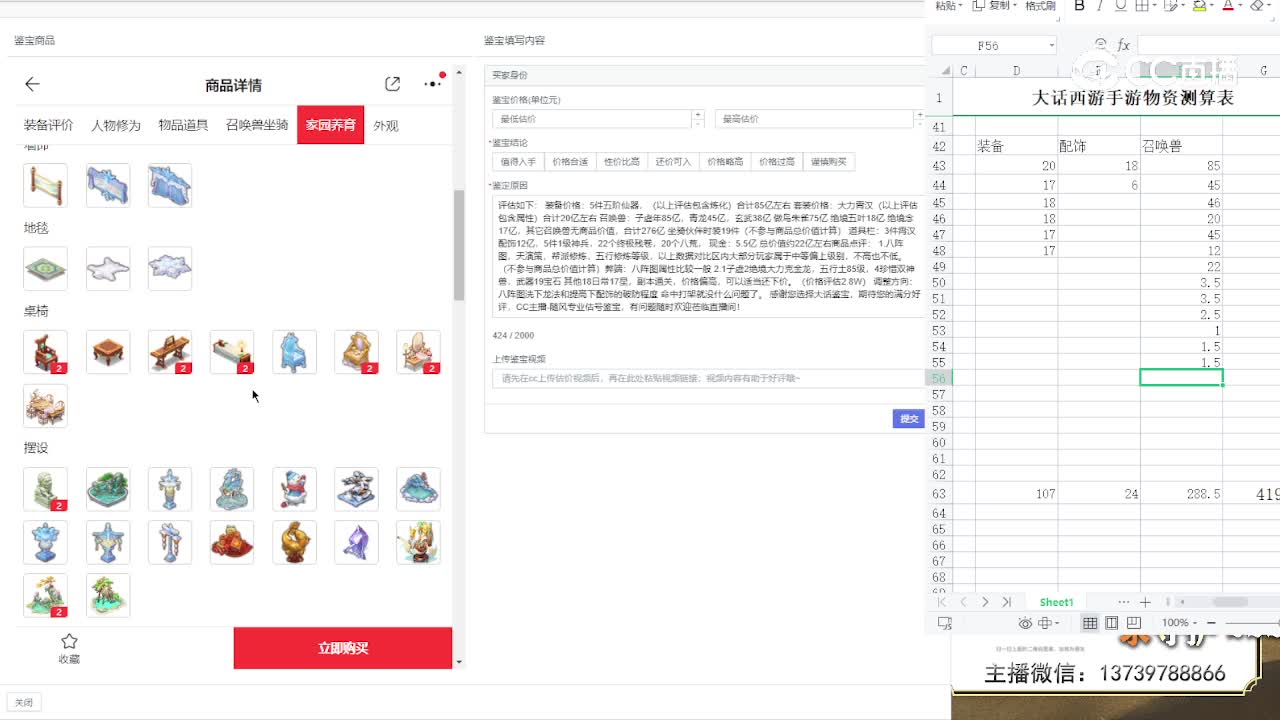Switch to page break preview icon
Image resolution: width=1280 pixels, height=720 pixels.
click(x=1133, y=623)
